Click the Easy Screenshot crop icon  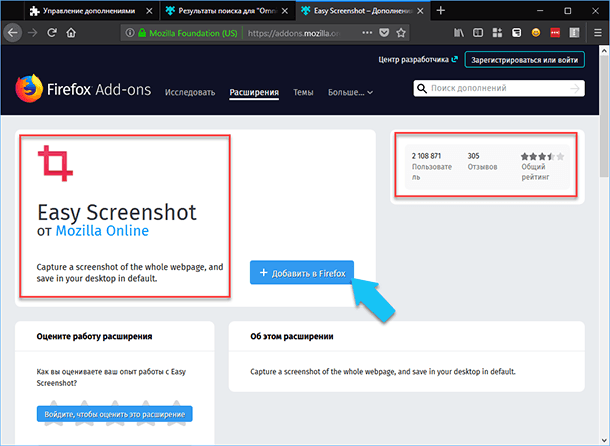point(55,163)
